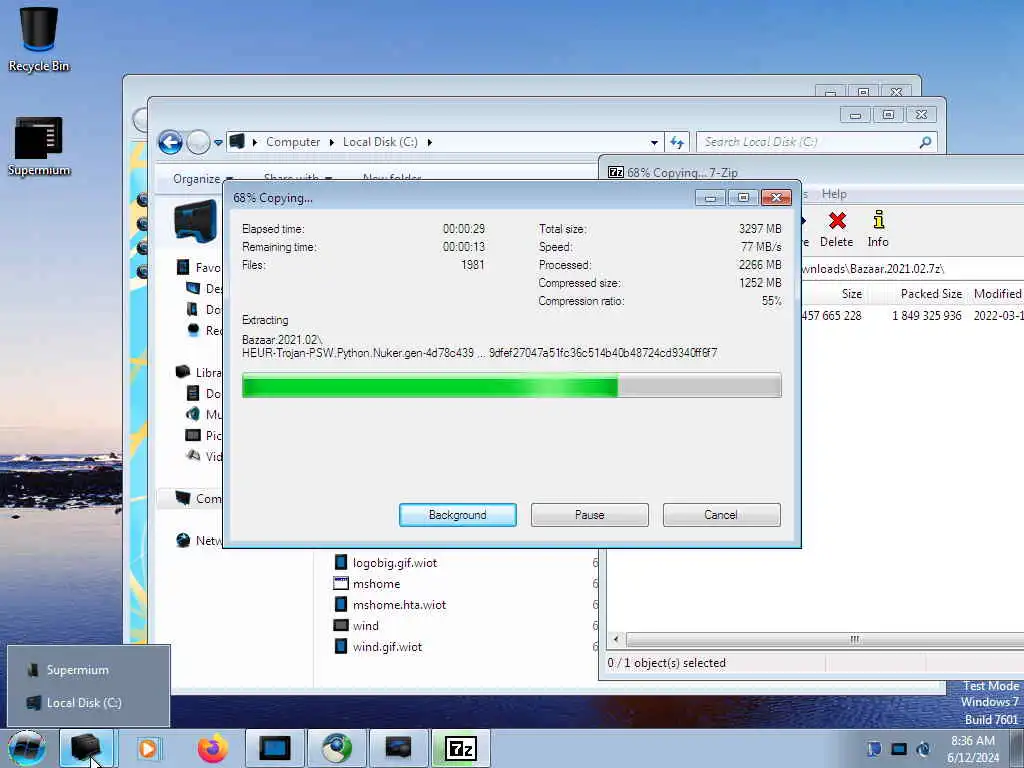Click Computer in the address breadcrumb

[293, 142]
